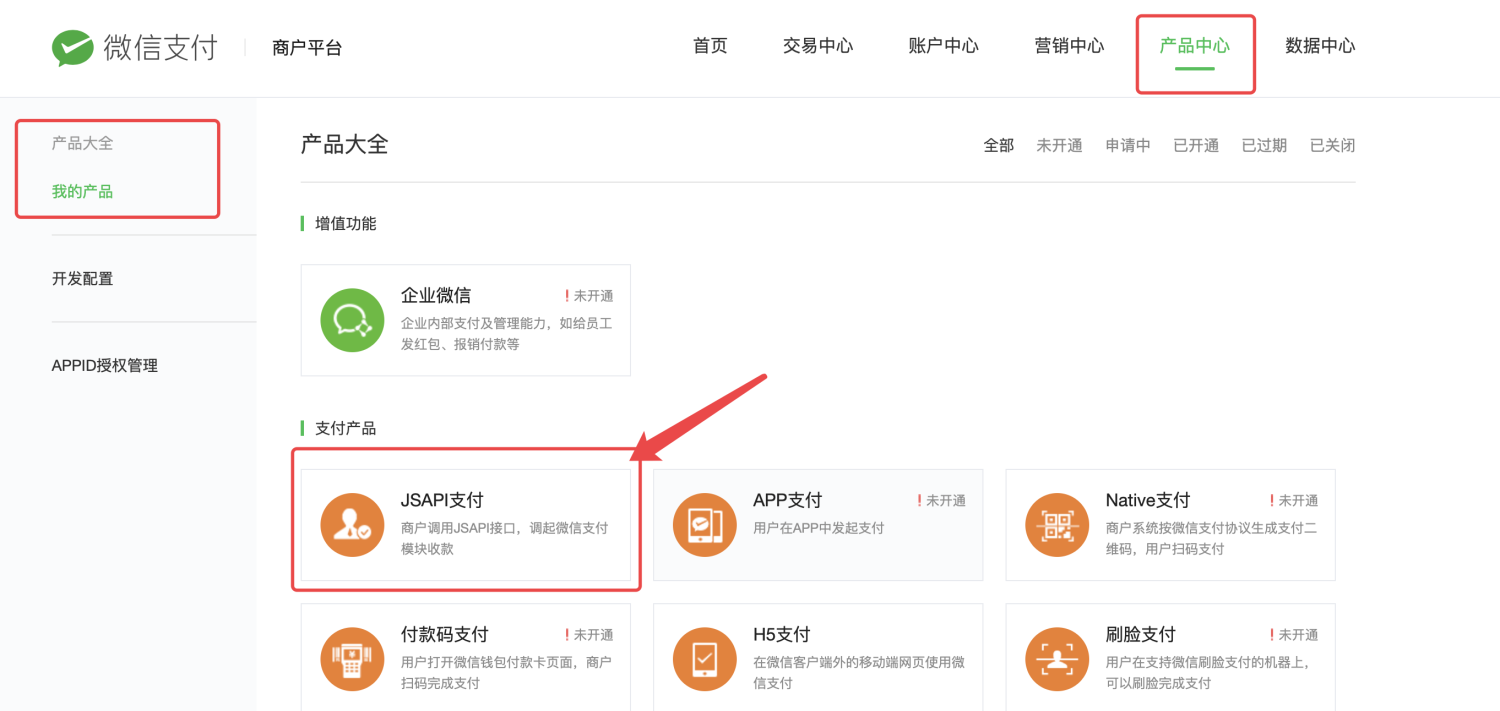This screenshot has height=711, width=1500.
Task: Click the H5支付 tablet icon
Action: [705, 659]
